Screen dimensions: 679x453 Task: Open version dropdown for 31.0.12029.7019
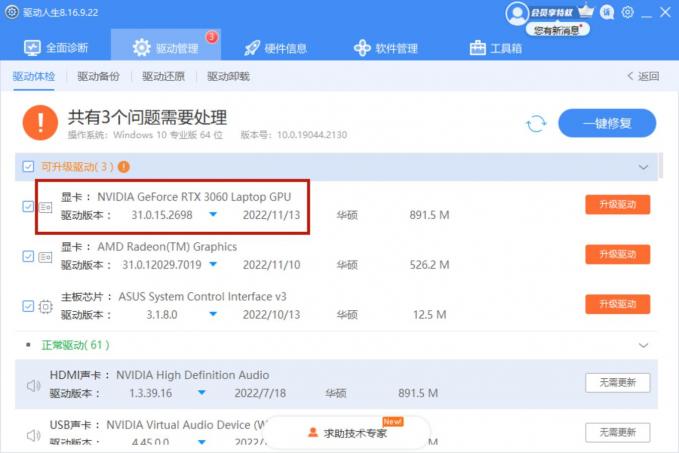coord(213,264)
